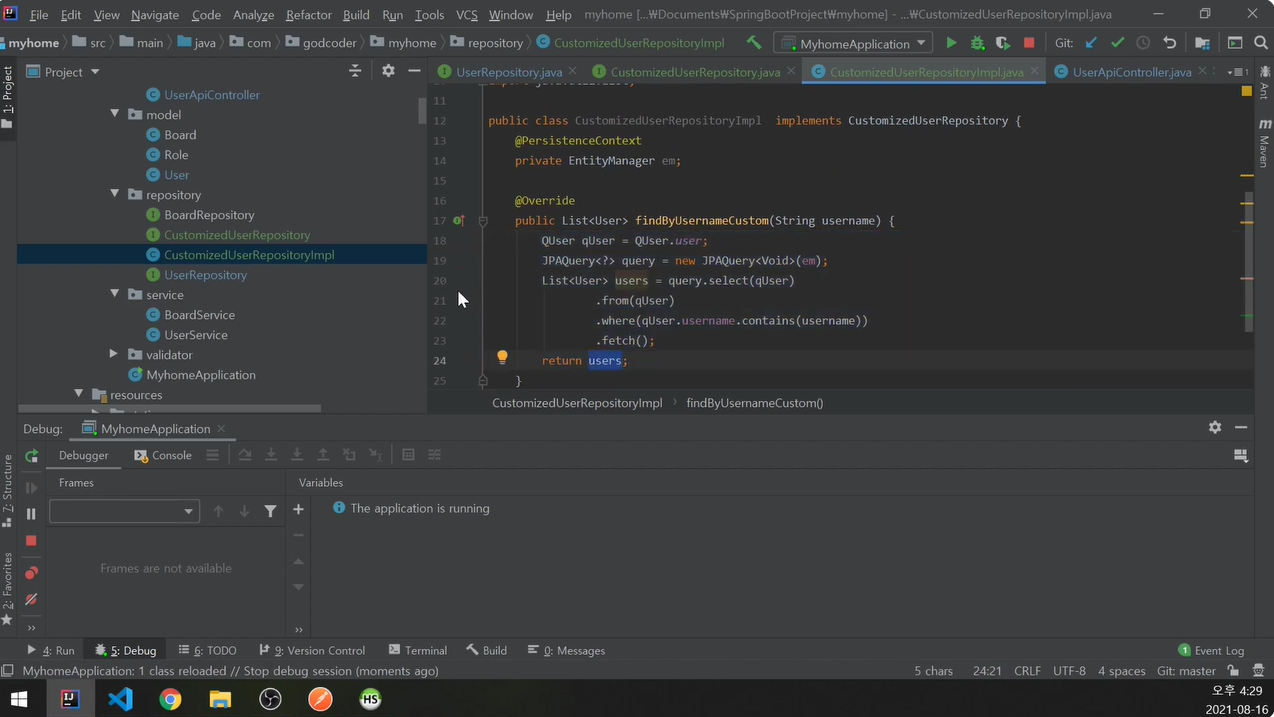The width and height of the screenshot is (1274, 717).
Task: Stop debug session with red square in Debug panel
Action: pyautogui.click(x=31, y=540)
